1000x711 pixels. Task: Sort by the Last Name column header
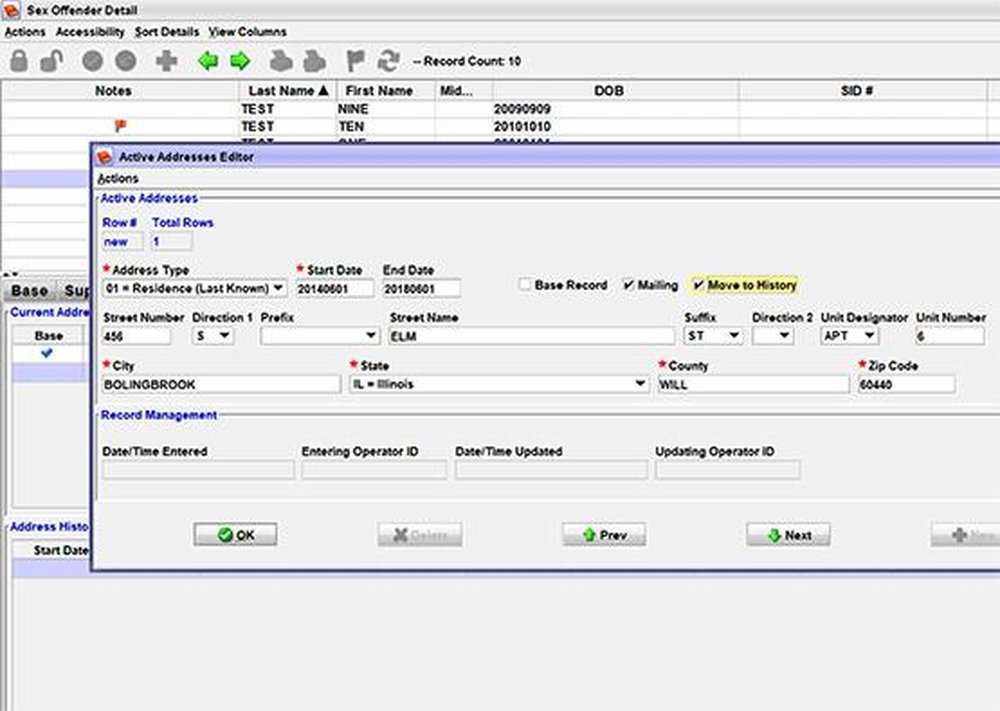(288, 90)
